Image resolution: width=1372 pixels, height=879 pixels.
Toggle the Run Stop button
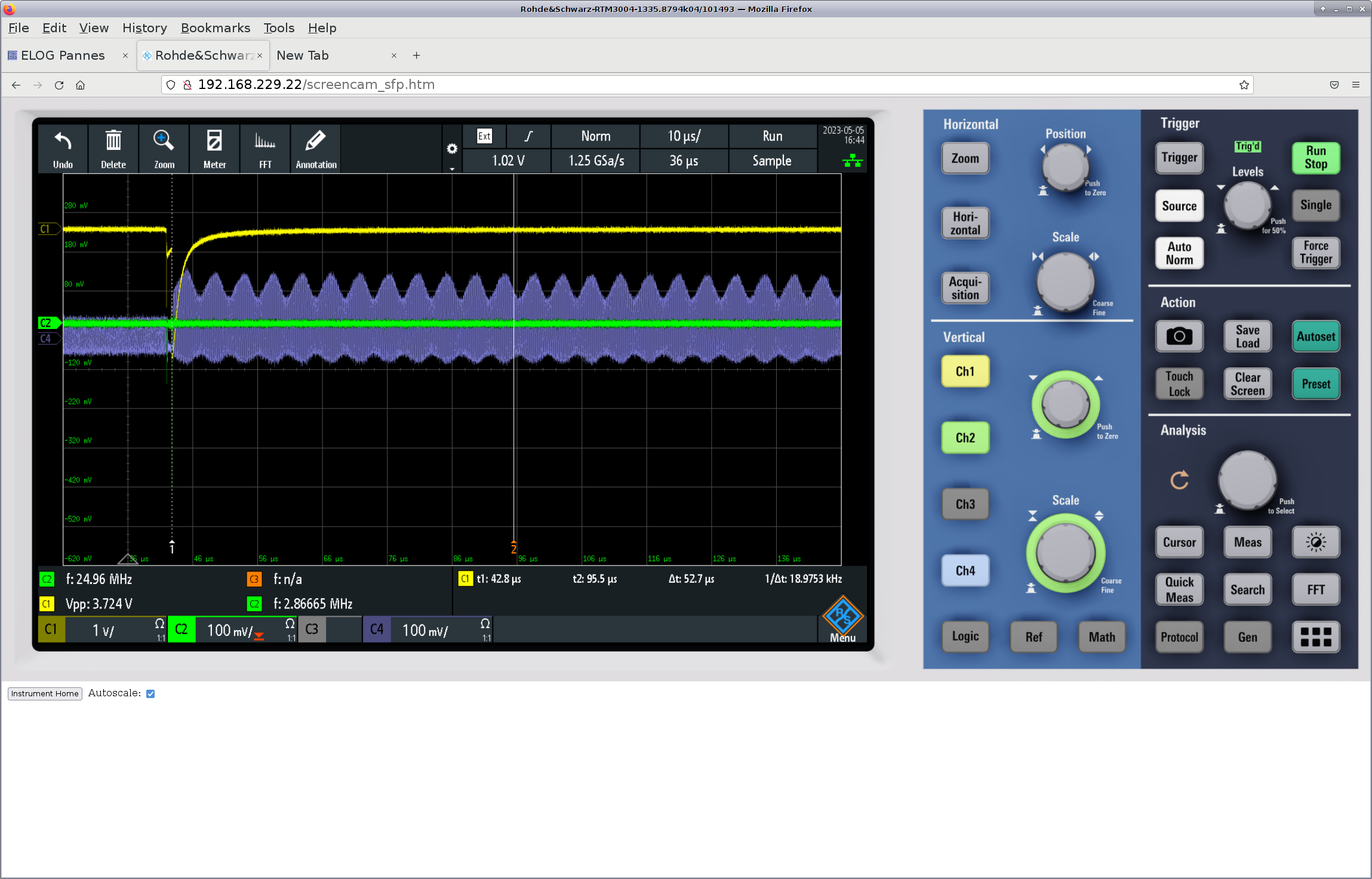pyautogui.click(x=1315, y=158)
